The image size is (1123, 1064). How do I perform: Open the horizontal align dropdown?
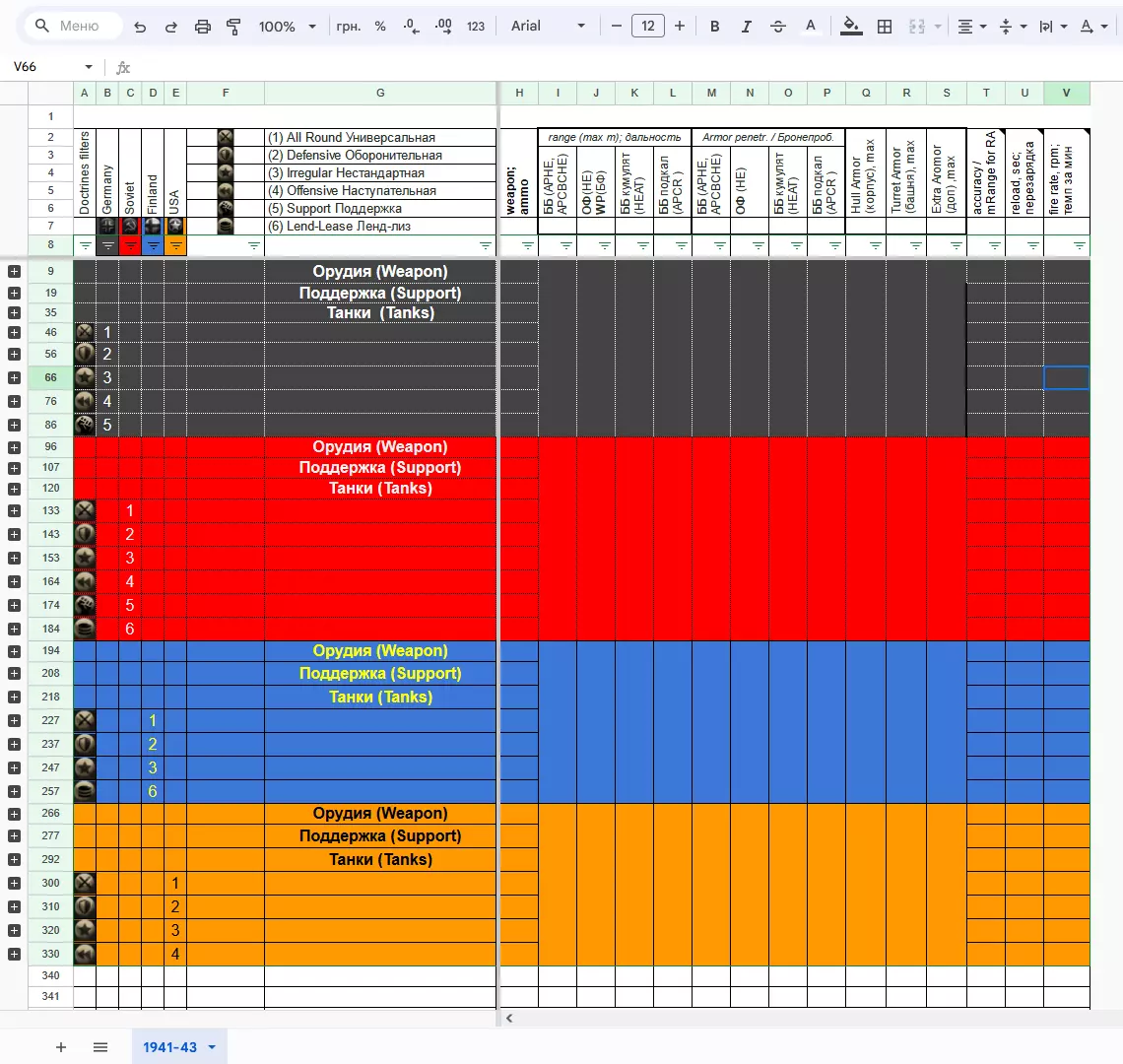point(972,27)
